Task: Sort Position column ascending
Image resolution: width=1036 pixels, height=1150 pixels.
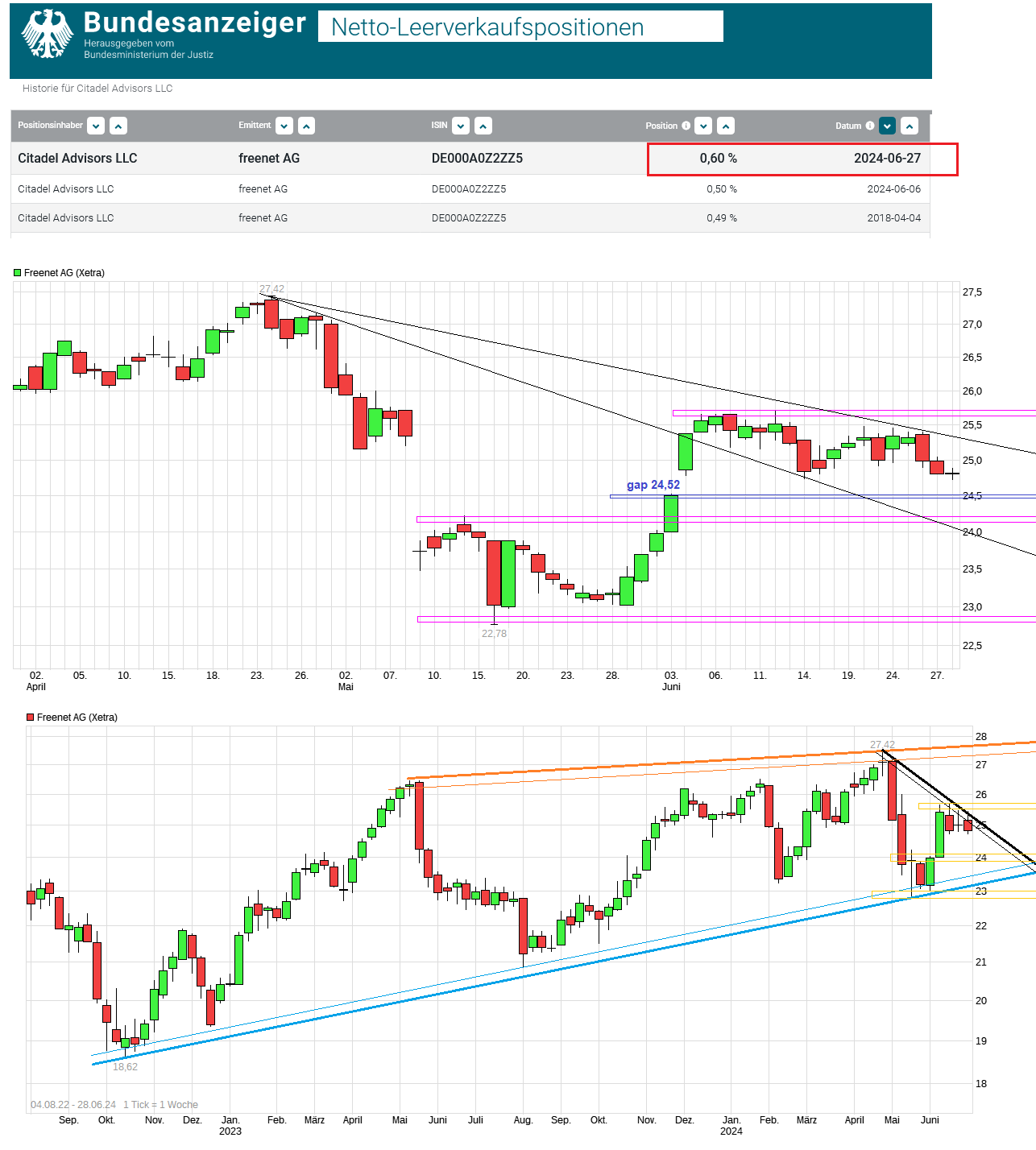Action: click(x=726, y=126)
